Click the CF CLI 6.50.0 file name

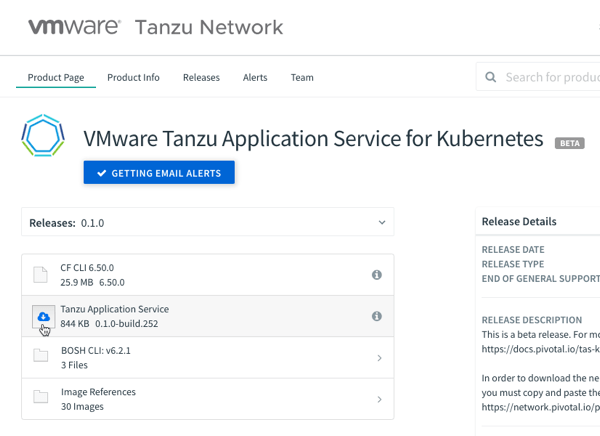coord(87,268)
